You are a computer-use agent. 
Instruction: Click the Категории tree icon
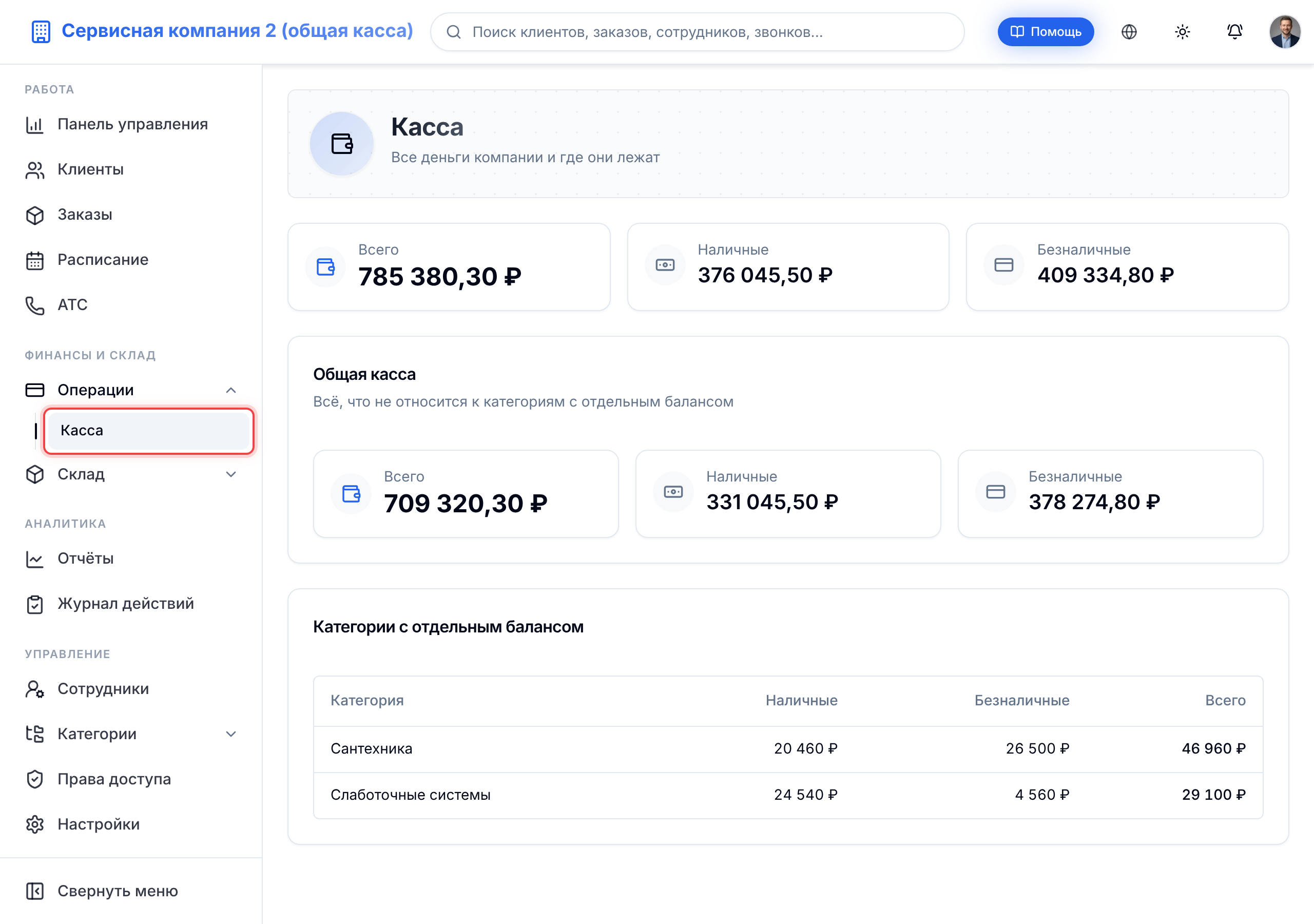[35, 735]
